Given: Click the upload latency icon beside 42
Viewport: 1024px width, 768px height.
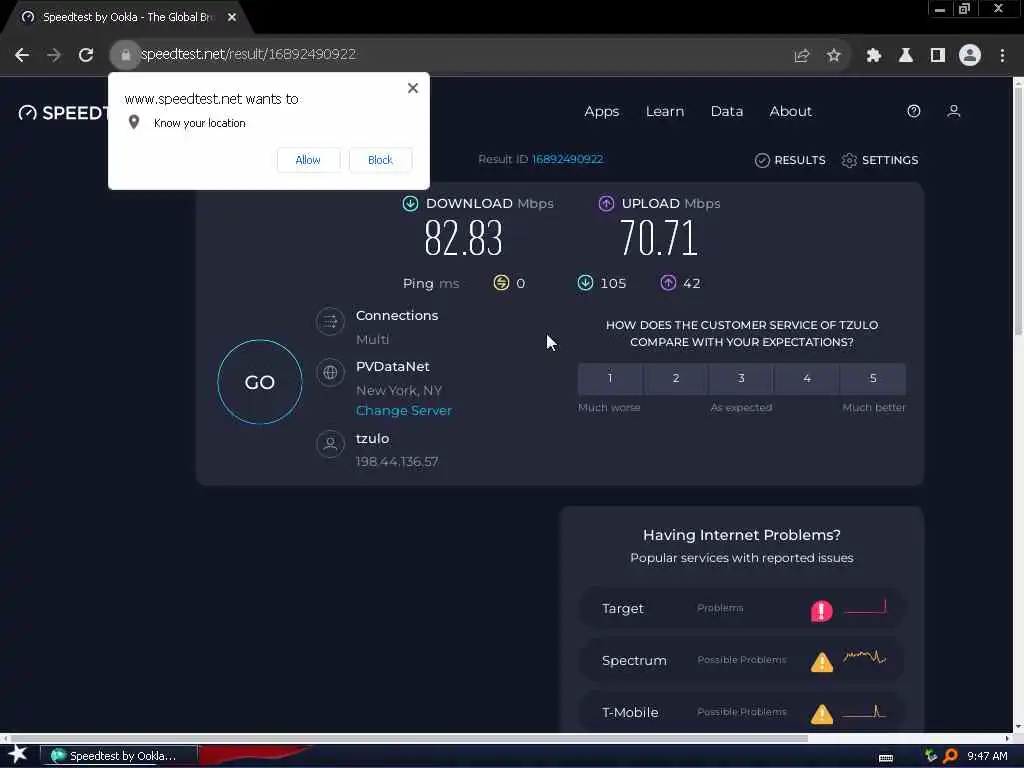Looking at the screenshot, I should pos(667,283).
